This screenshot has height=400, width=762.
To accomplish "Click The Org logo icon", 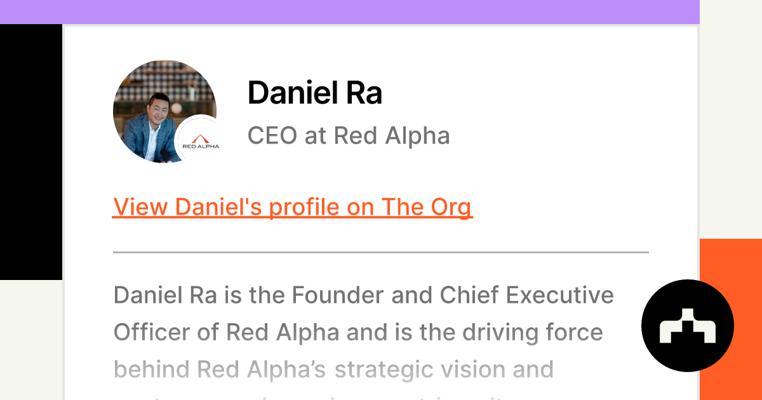I will pyautogui.click(x=687, y=326).
